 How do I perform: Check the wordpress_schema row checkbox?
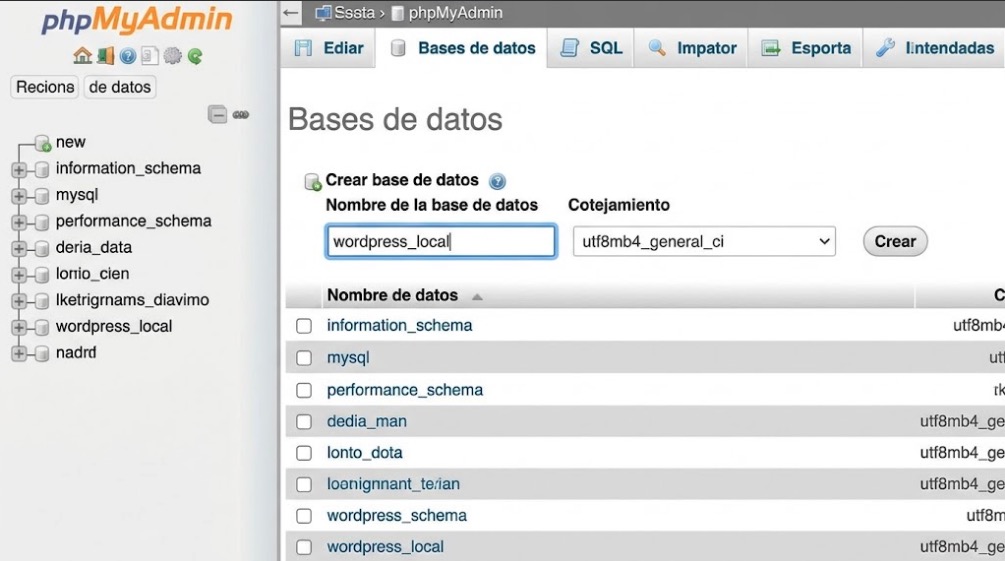tap(304, 515)
